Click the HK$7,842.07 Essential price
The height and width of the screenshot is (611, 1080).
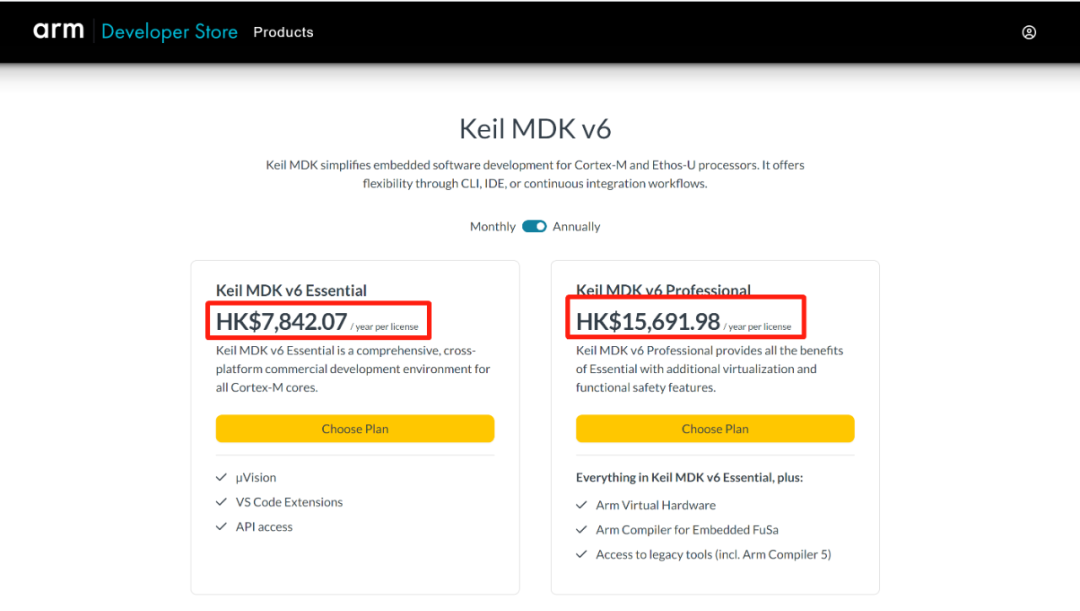coord(282,322)
